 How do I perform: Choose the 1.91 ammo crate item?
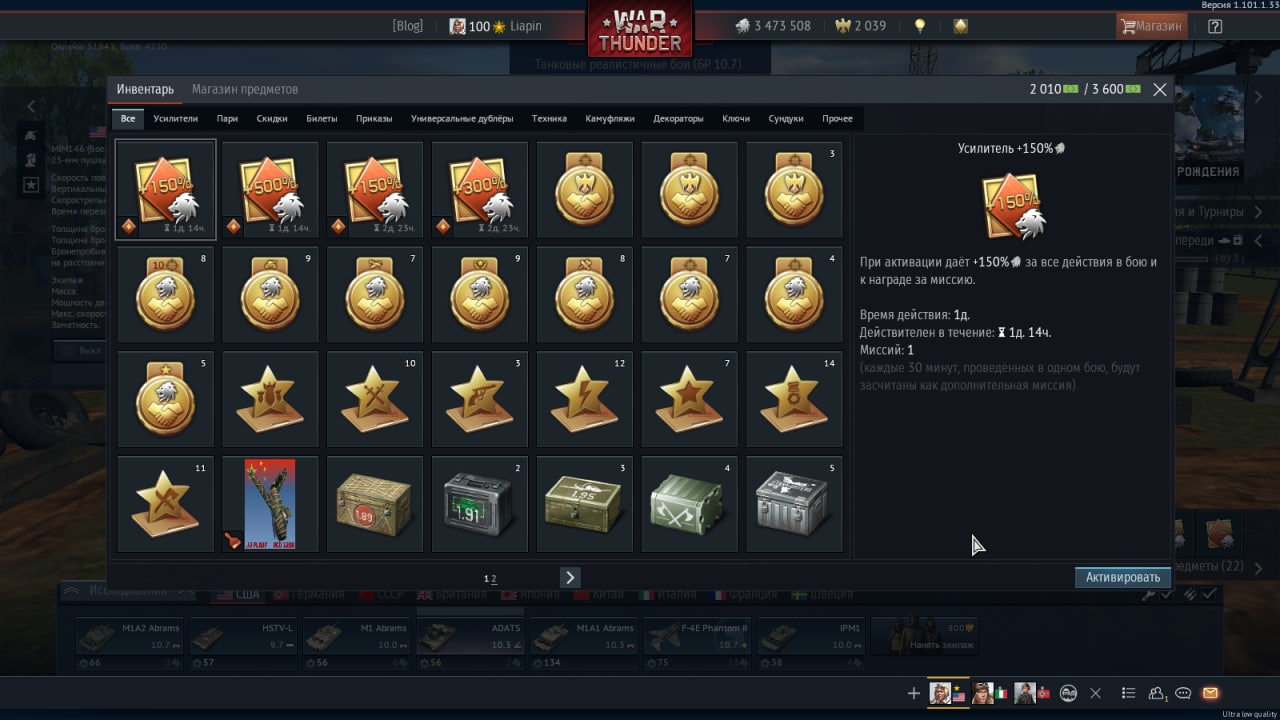480,504
